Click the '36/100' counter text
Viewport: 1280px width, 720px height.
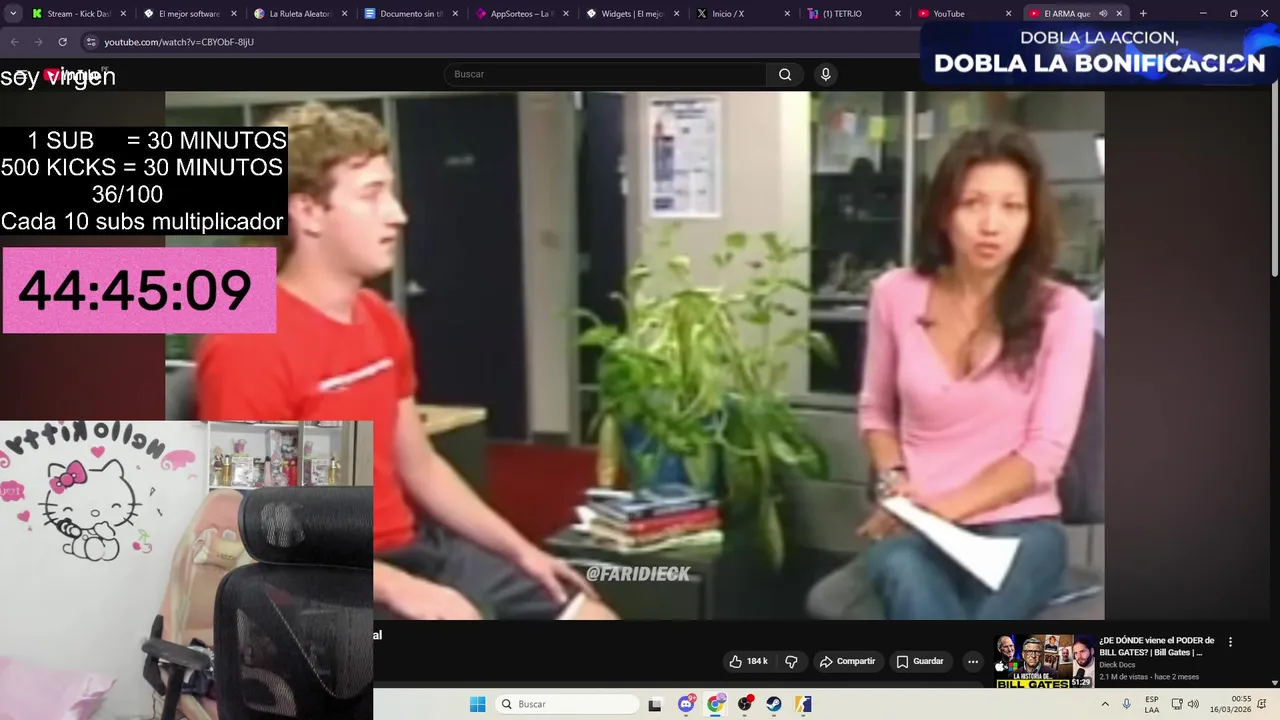pos(127,194)
